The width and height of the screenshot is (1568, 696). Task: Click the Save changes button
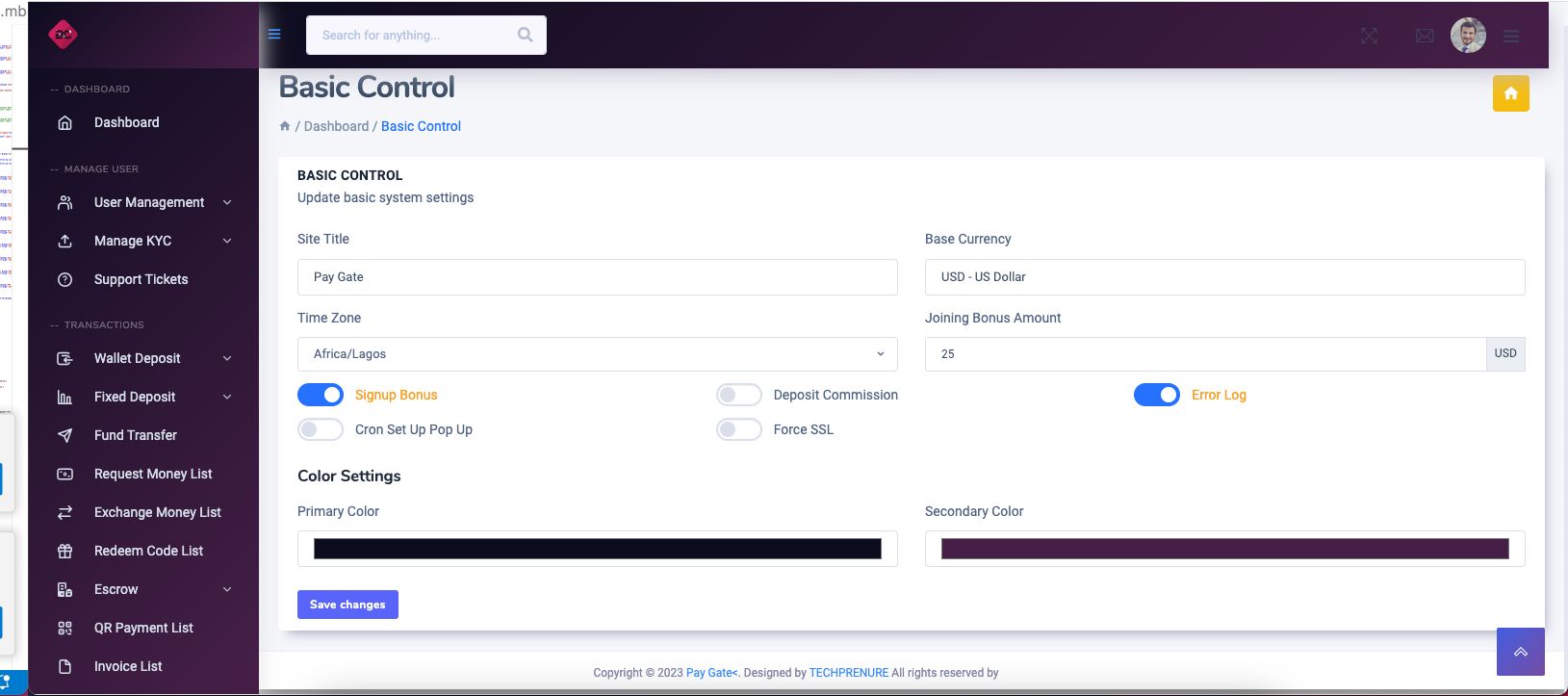pyautogui.click(x=347, y=605)
